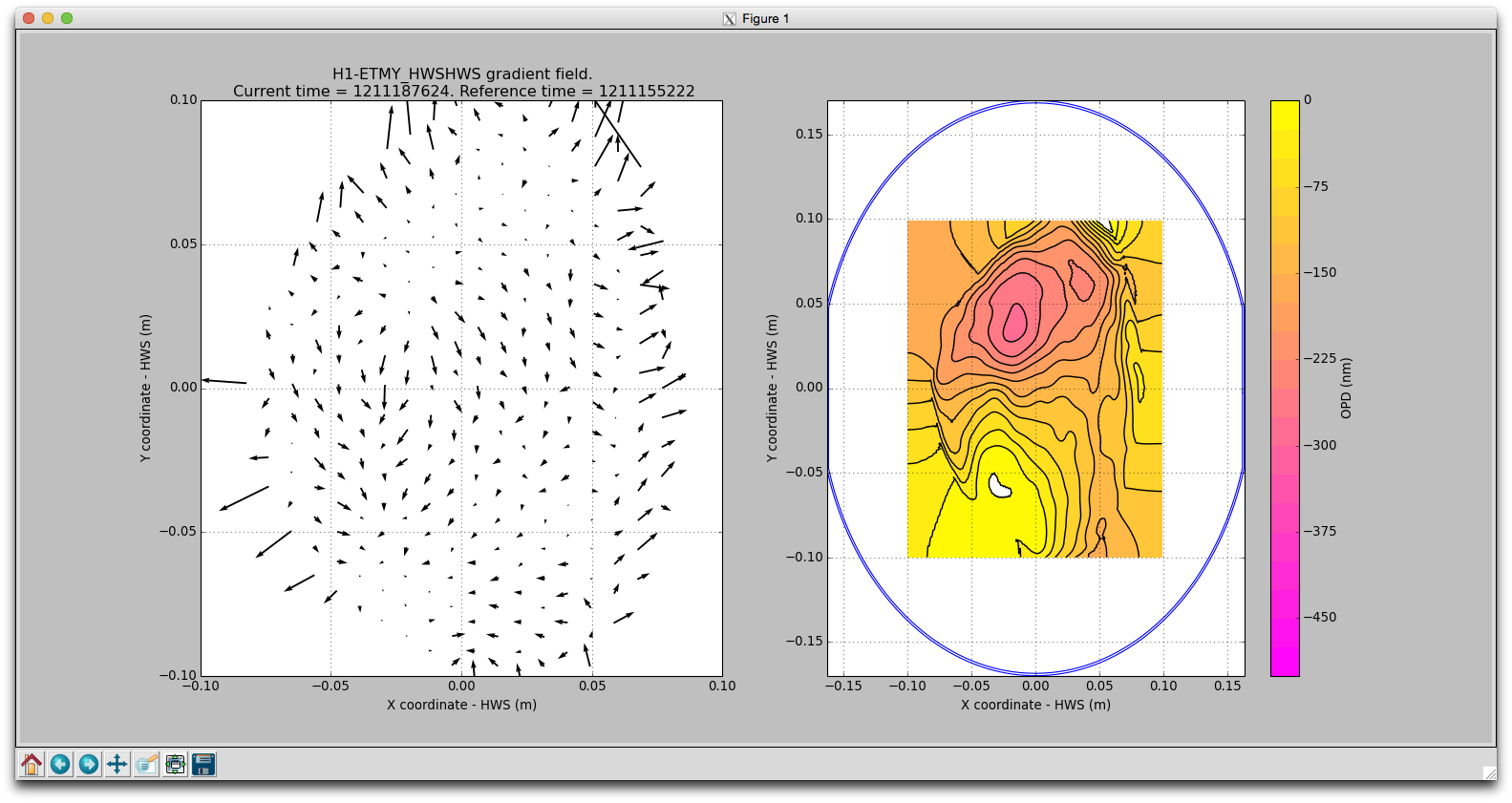Maximize the Figure 1 window
1512x803 pixels.
tap(67, 18)
